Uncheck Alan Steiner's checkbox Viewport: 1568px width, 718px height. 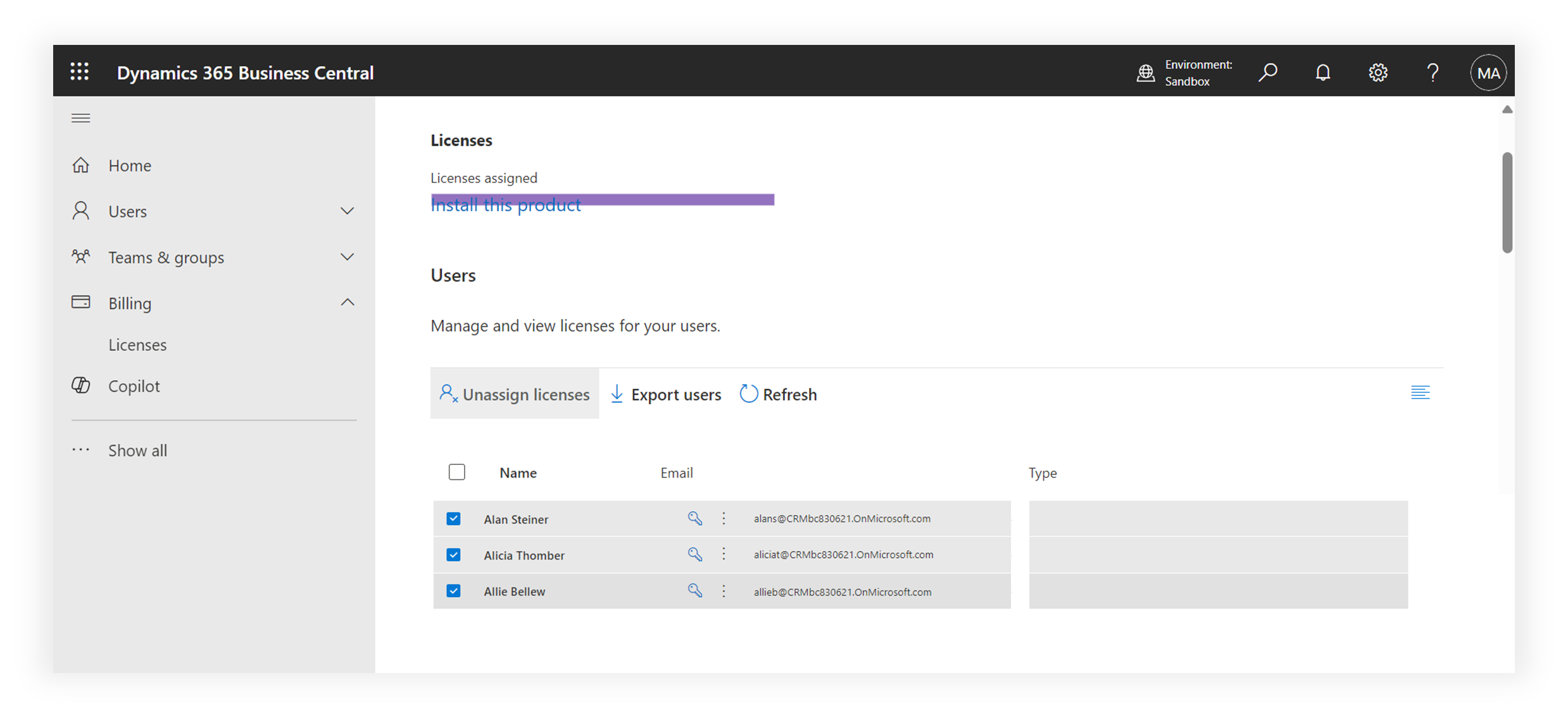453,519
